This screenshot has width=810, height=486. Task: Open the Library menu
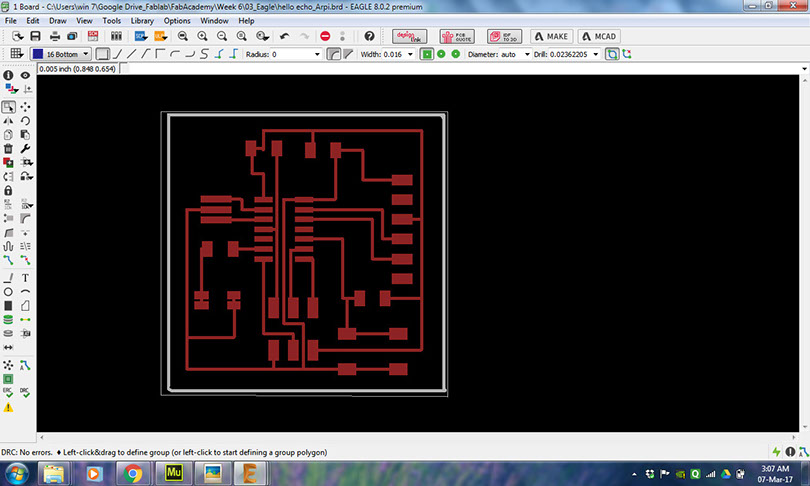pyautogui.click(x=142, y=21)
